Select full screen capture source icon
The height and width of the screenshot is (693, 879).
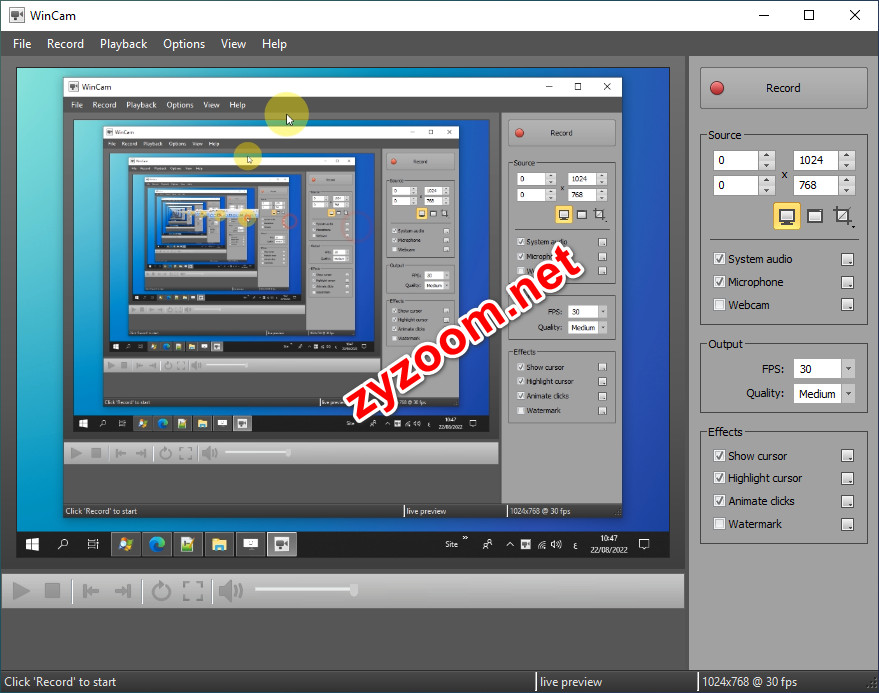point(787,216)
